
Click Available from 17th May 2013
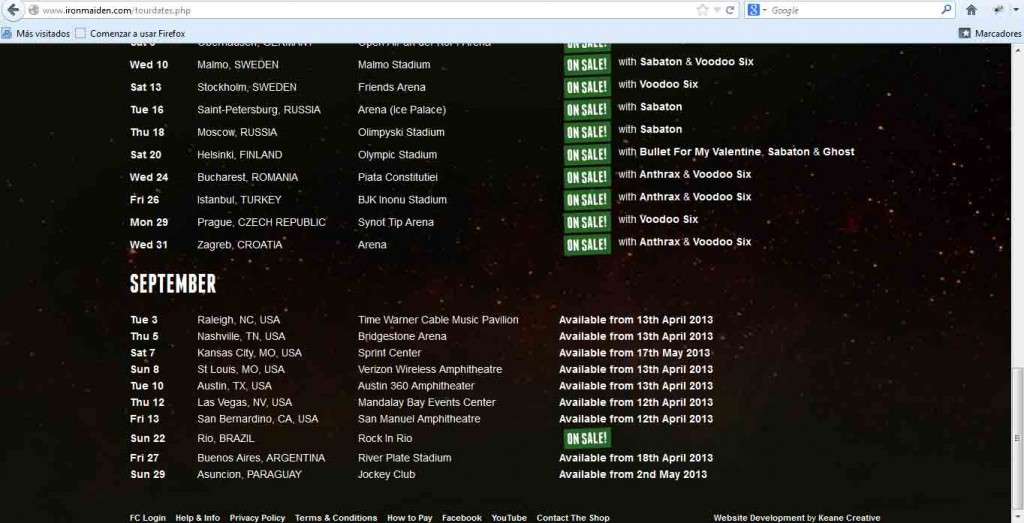(x=634, y=353)
